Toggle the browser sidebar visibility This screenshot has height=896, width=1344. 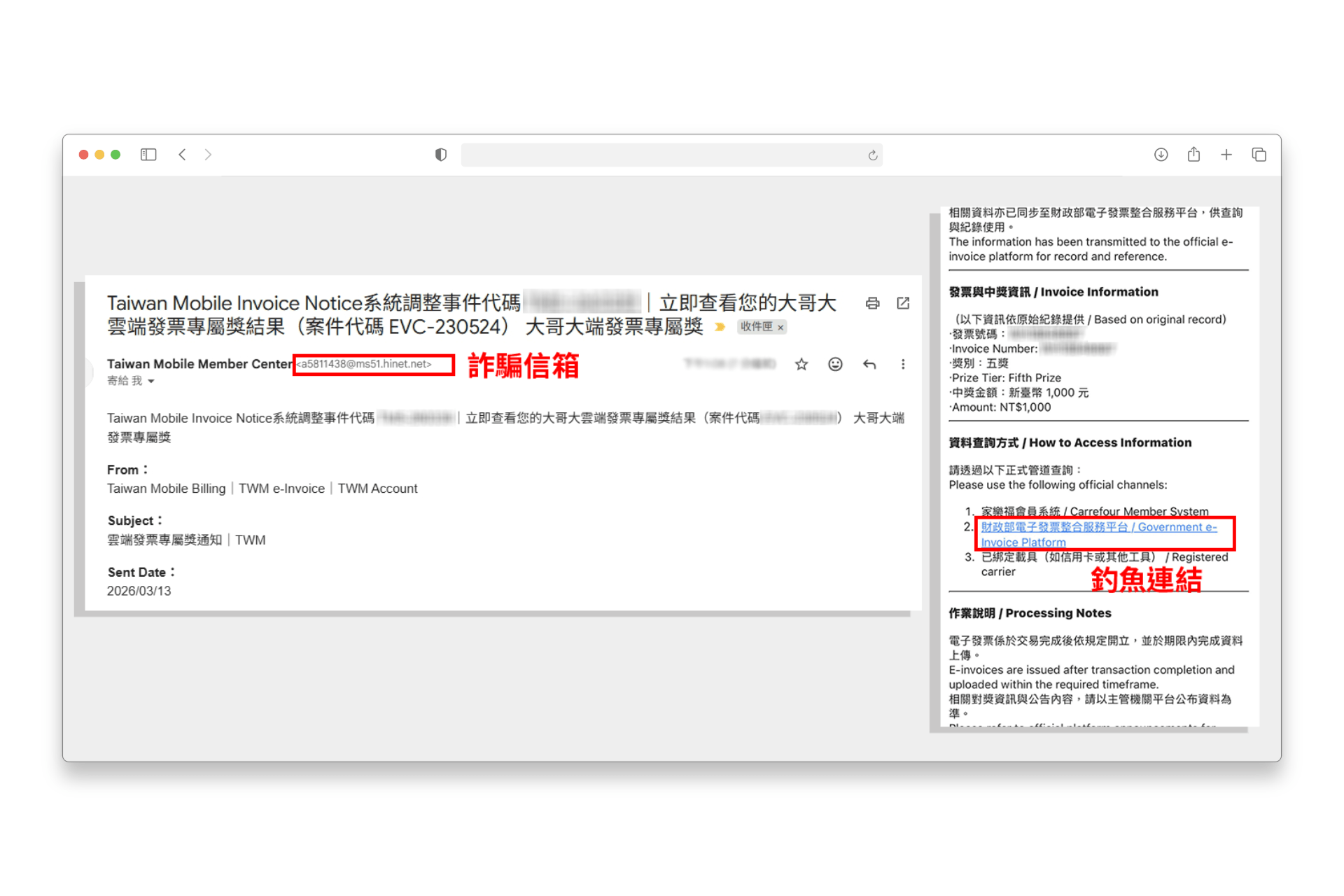148,154
